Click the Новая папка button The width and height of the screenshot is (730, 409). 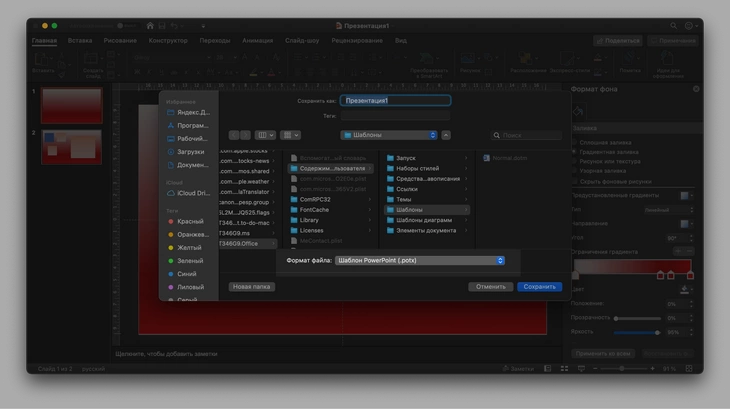tap(251, 287)
